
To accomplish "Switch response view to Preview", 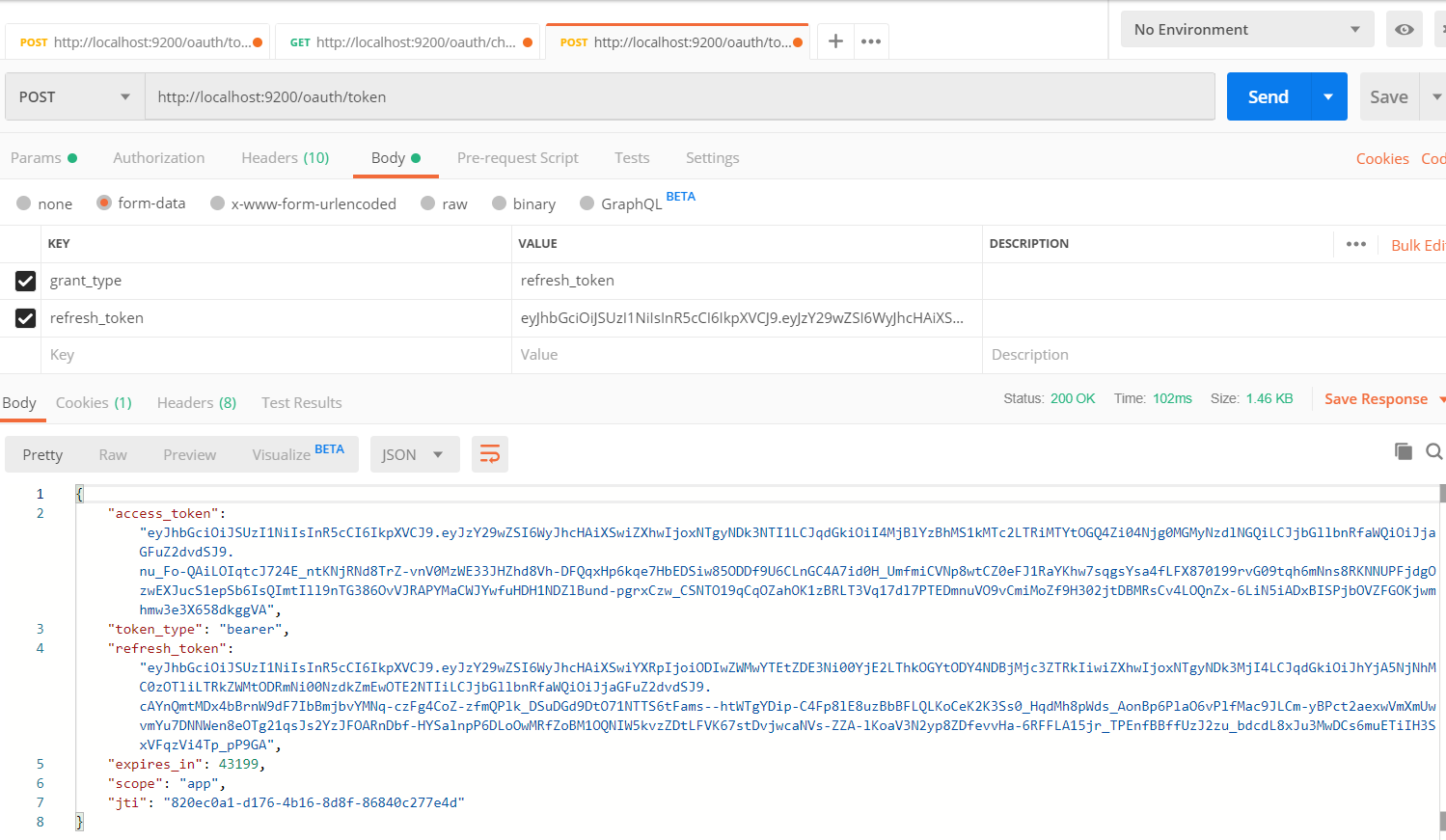I will pos(190,455).
